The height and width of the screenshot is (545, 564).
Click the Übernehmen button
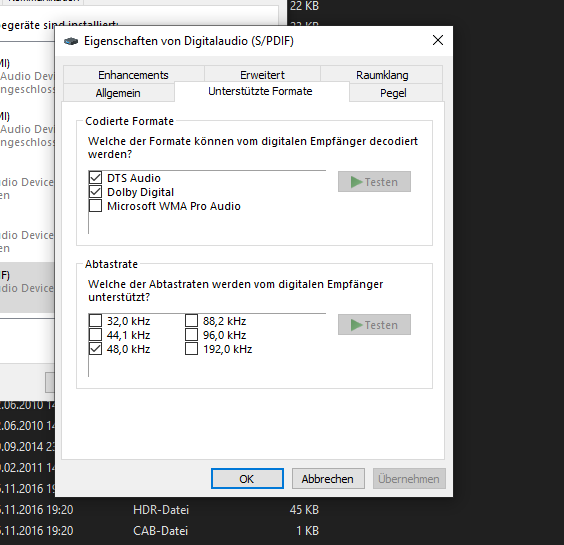pyautogui.click(x=409, y=479)
